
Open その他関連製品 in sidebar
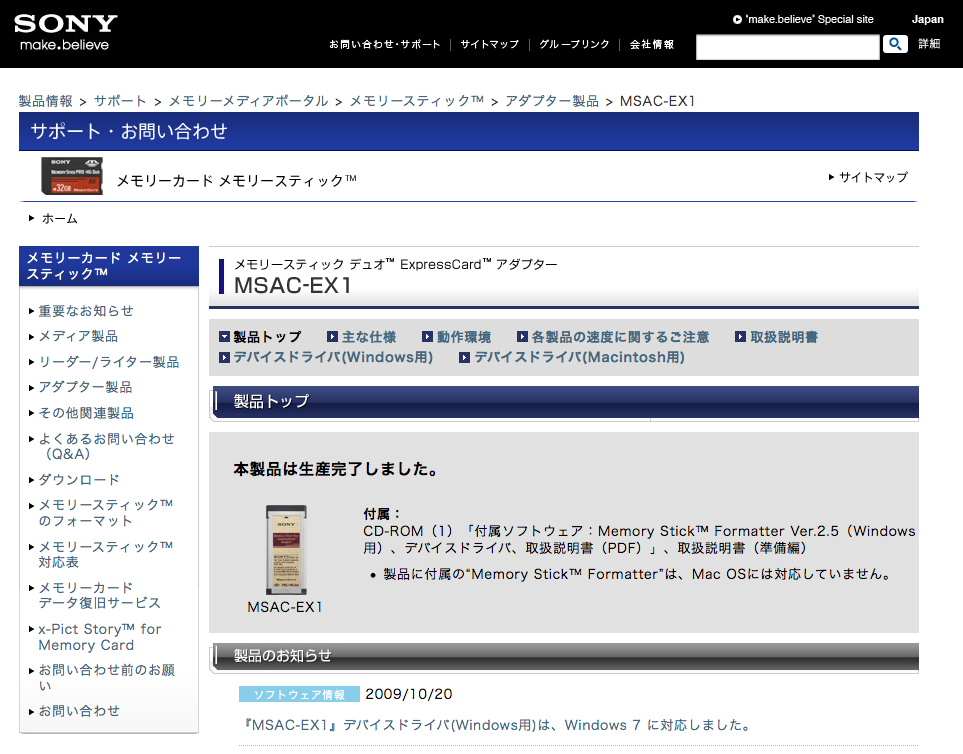(86, 413)
